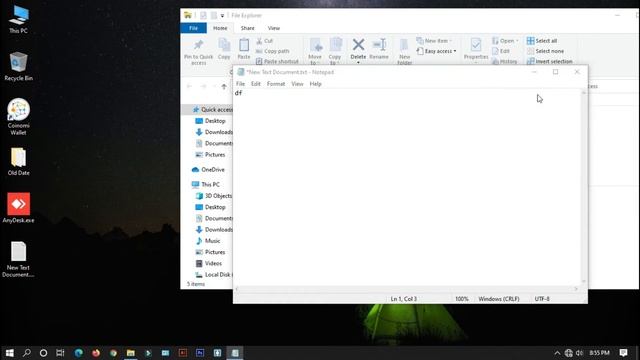Click Copy path in the File Explorer ribbon
This screenshot has width=640, height=360.
(272, 51)
